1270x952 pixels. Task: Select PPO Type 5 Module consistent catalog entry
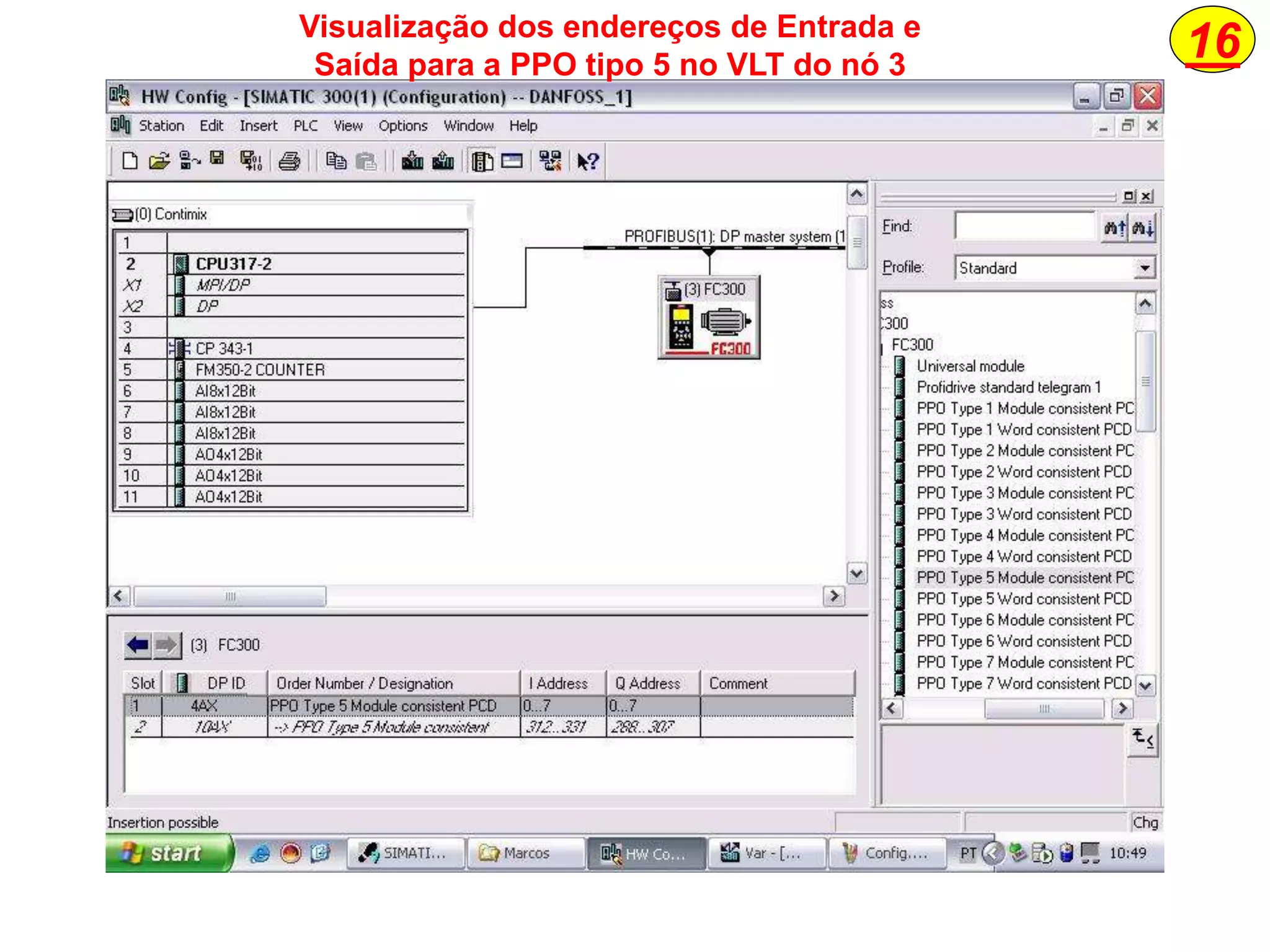point(1025,578)
